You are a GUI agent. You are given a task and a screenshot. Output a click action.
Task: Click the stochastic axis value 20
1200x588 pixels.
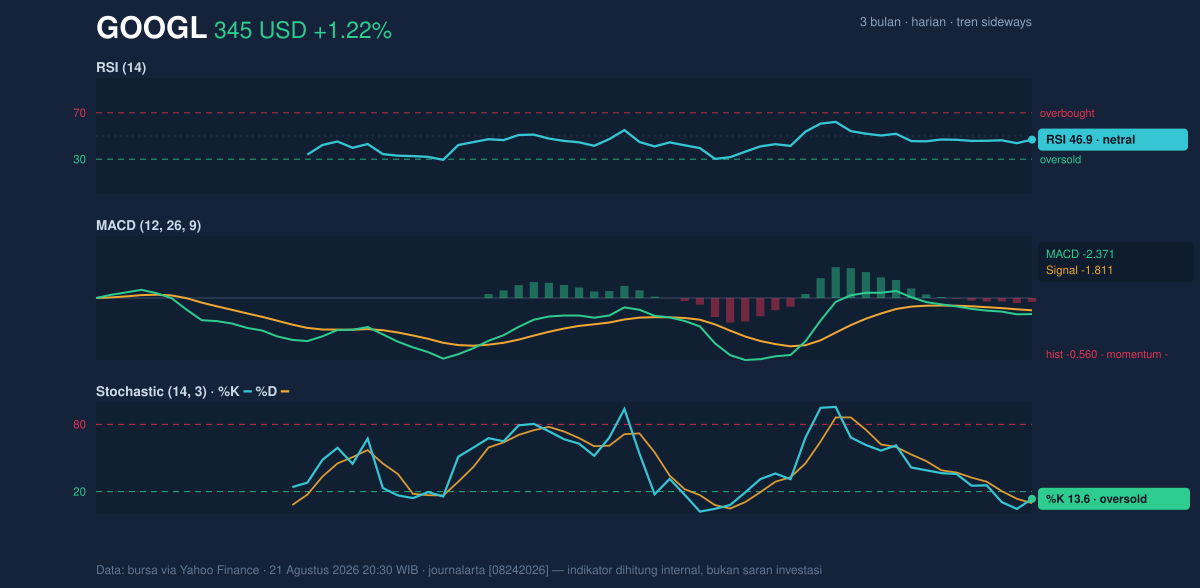(x=79, y=491)
